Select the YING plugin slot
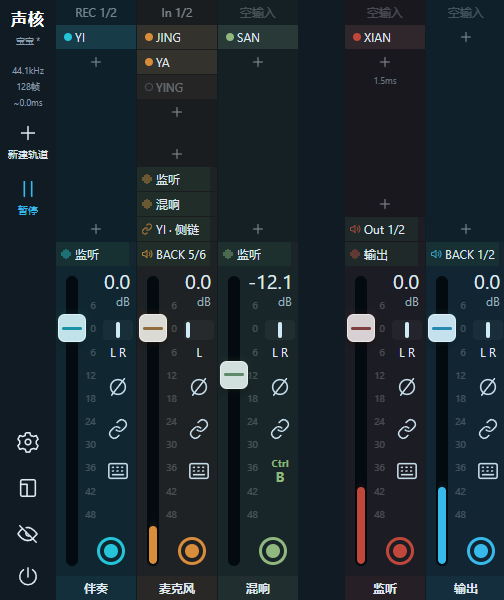504x600 pixels. pyautogui.click(x=177, y=87)
